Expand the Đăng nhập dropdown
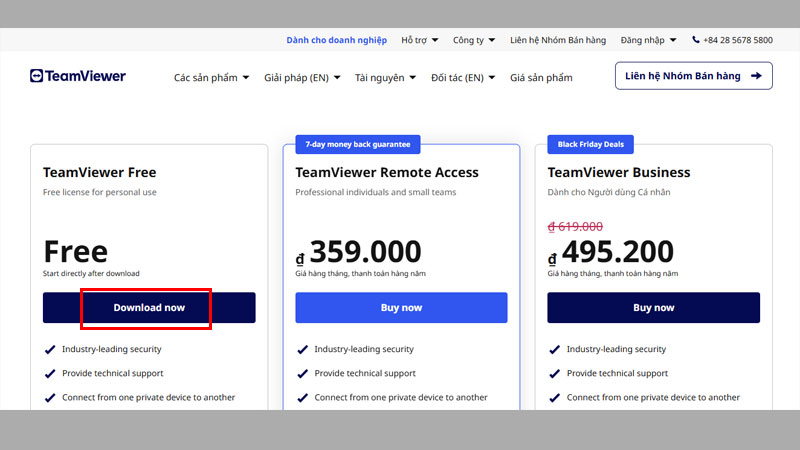Image resolution: width=800 pixels, height=450 pixels. 648,40
